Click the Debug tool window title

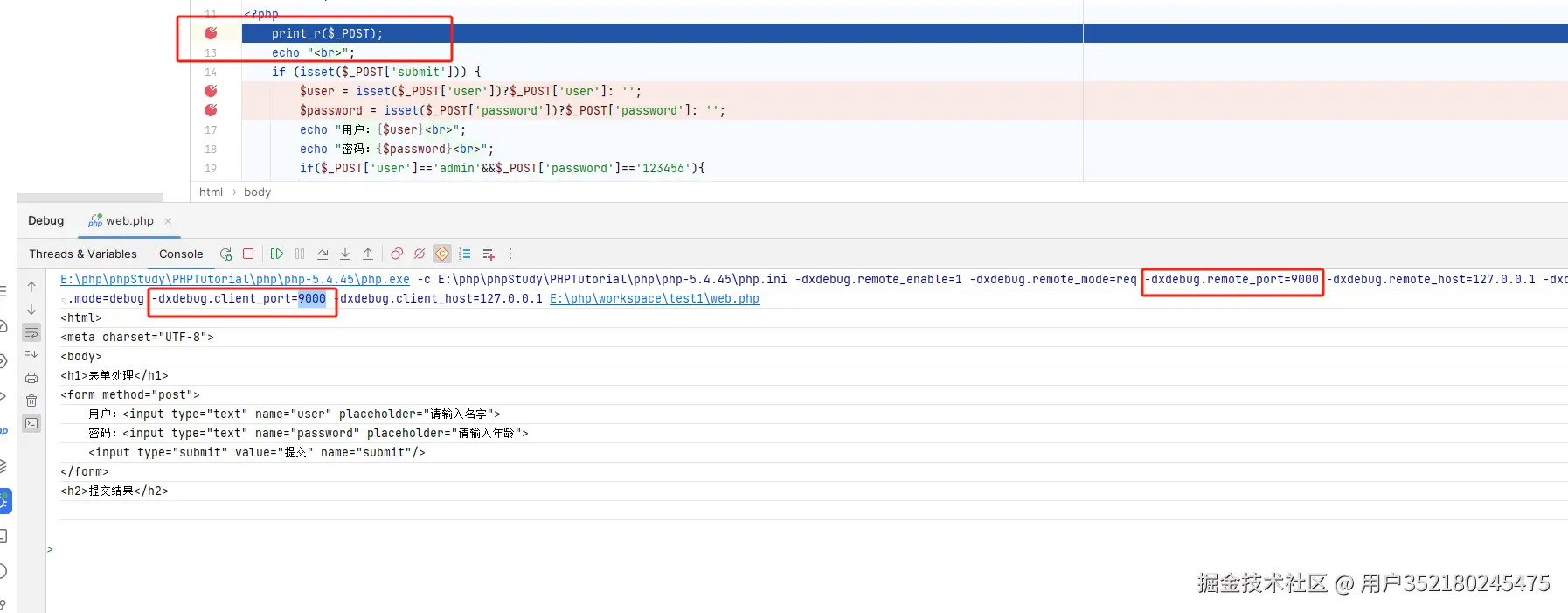46,221
